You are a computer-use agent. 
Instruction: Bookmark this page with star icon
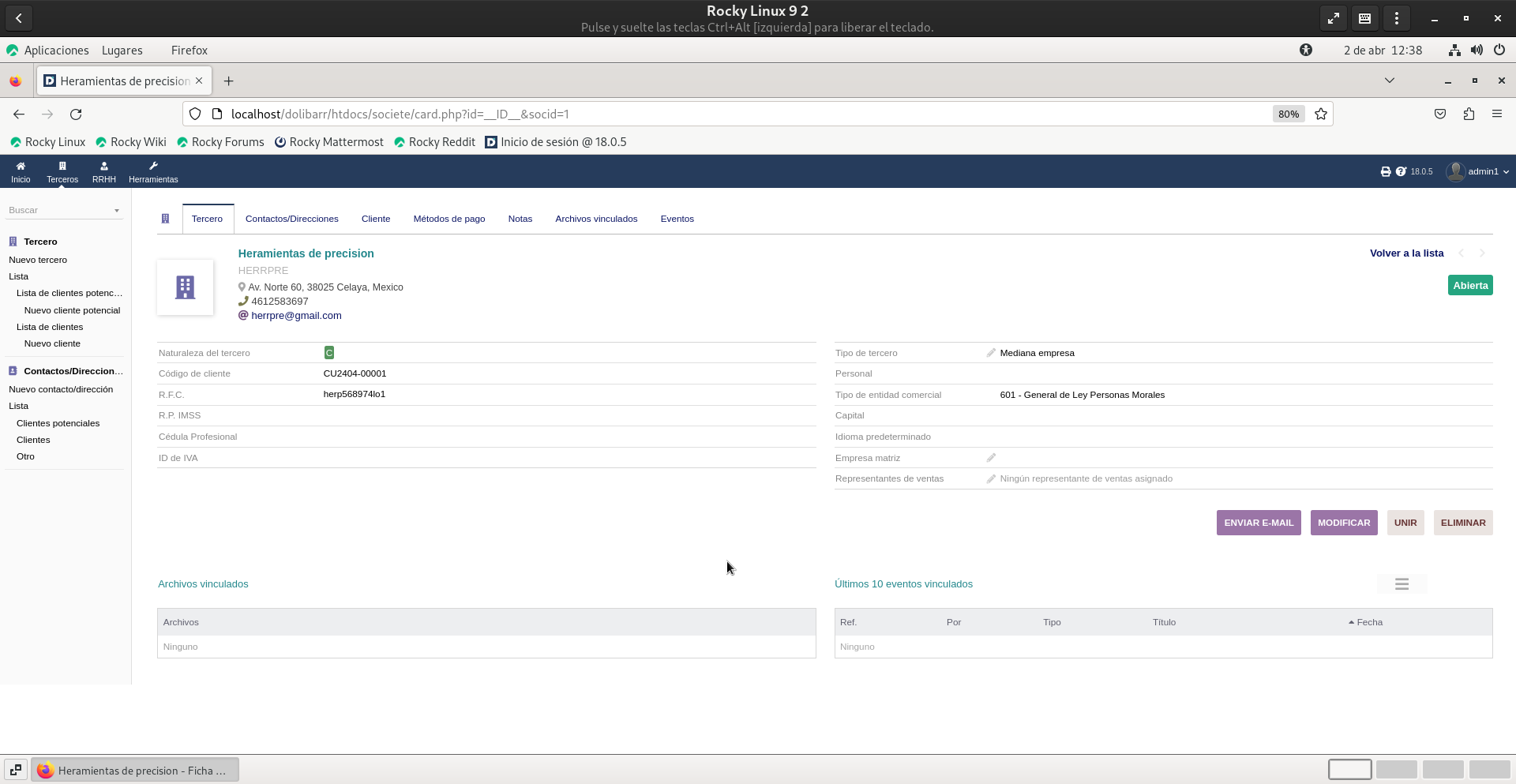tap(1321, 114)
